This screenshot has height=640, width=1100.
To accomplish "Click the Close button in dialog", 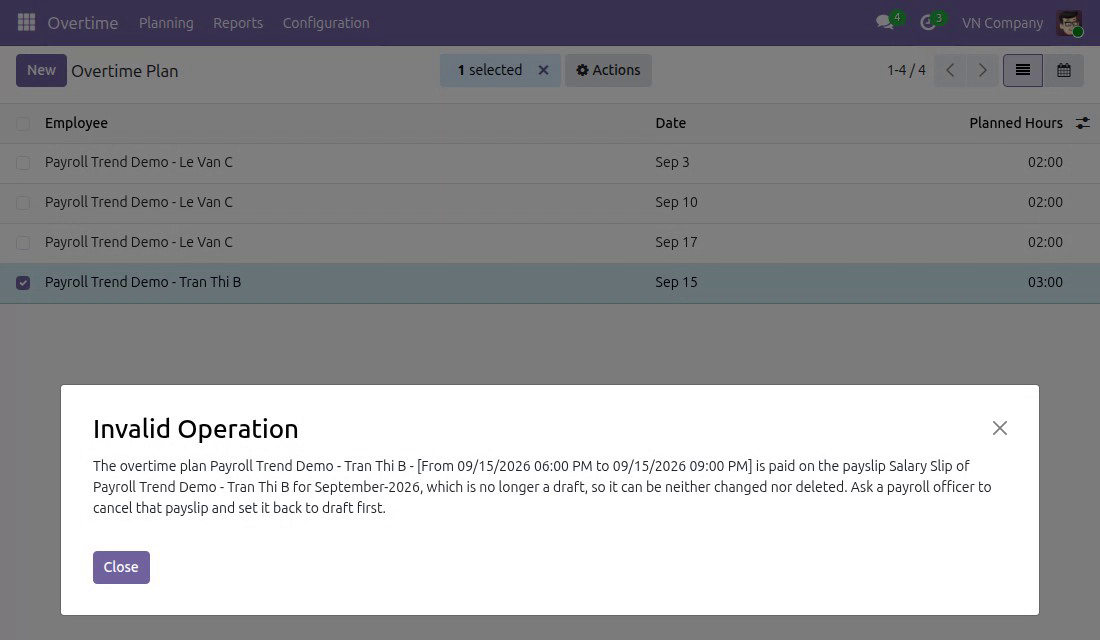I will [x=121, y=567].
